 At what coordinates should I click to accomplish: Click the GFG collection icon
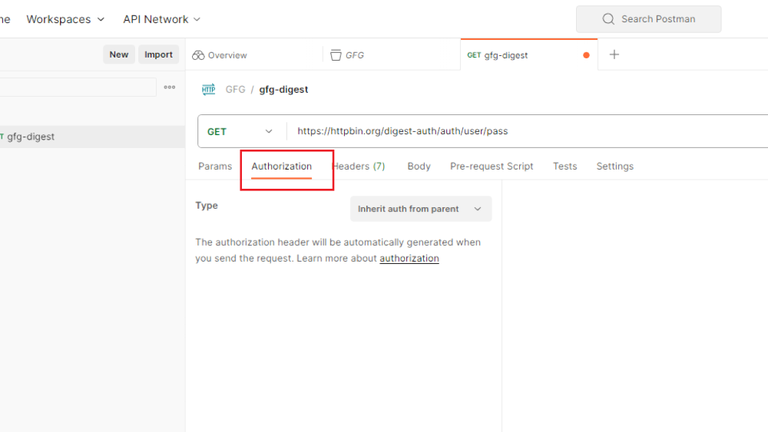click(336, 55)
